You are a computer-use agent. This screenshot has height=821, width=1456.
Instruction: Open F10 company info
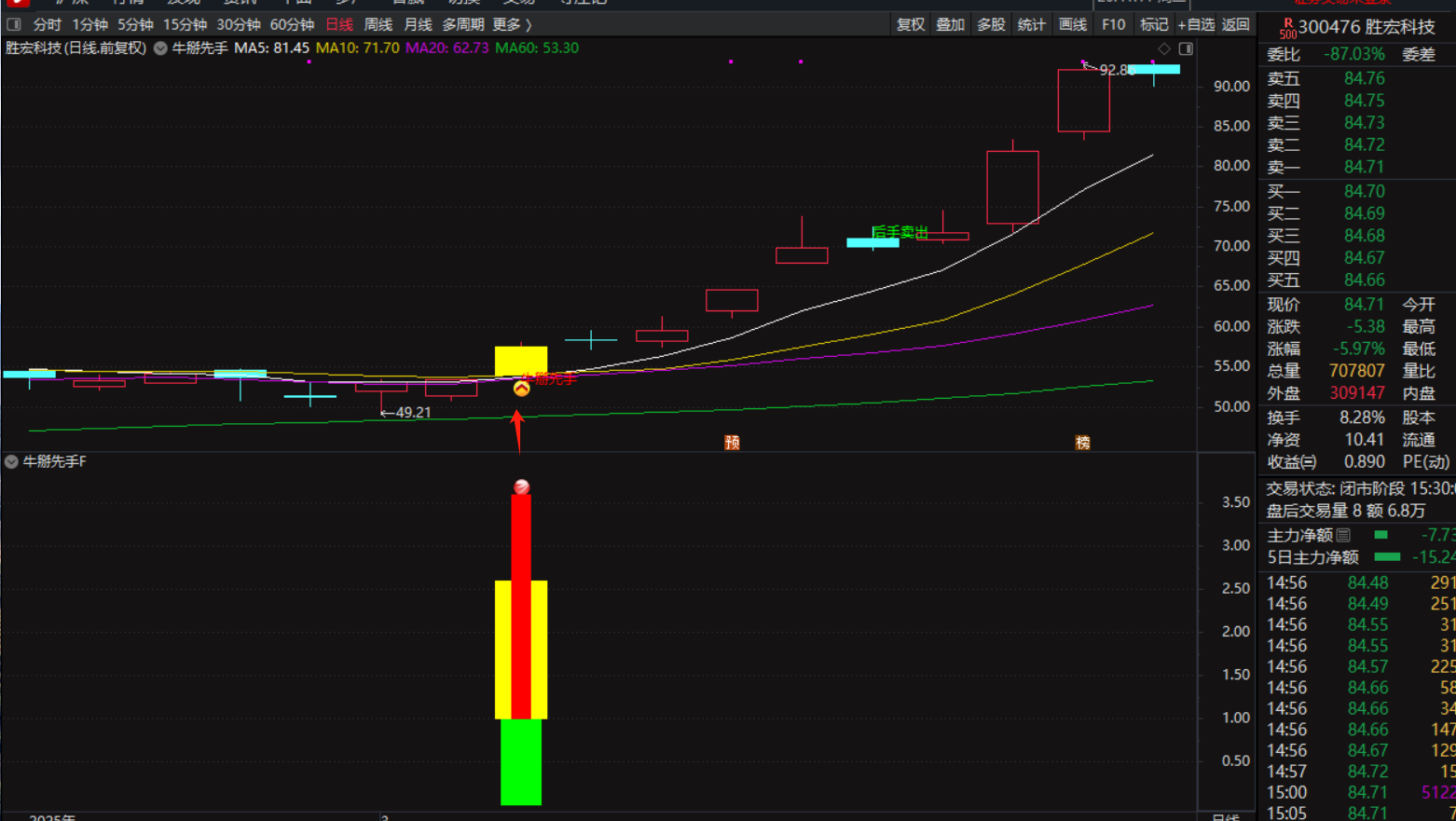coord(1113,24)
